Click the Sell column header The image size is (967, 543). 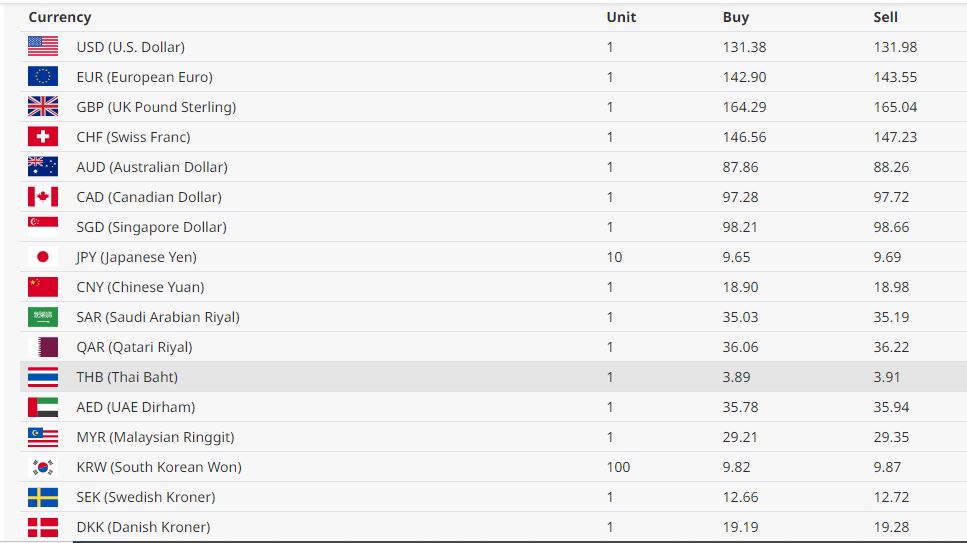pos(885,17)
